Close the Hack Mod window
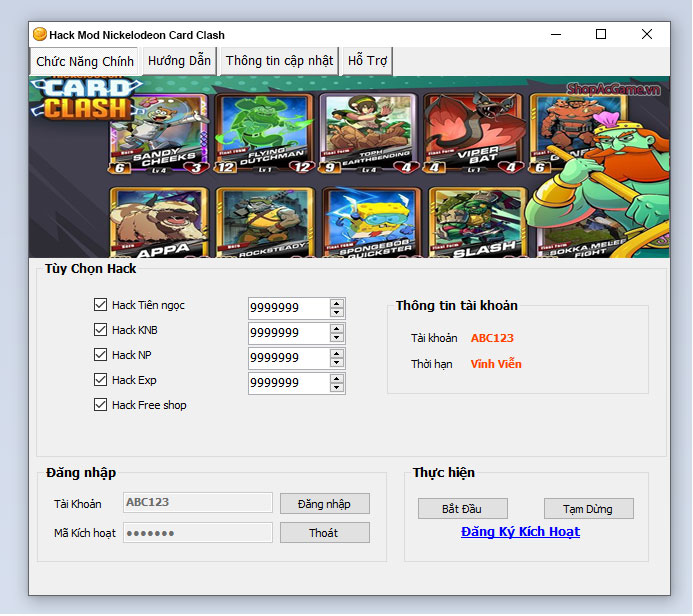 coord(647,34)
